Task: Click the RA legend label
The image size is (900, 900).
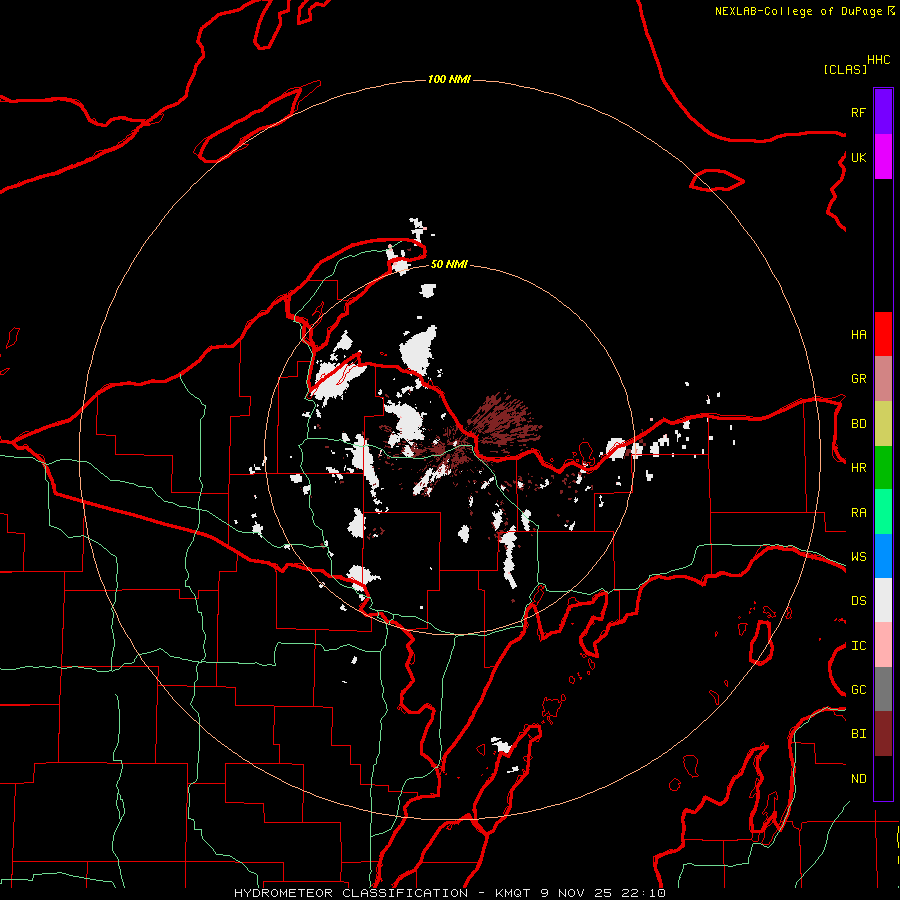Action: (858, 513)
